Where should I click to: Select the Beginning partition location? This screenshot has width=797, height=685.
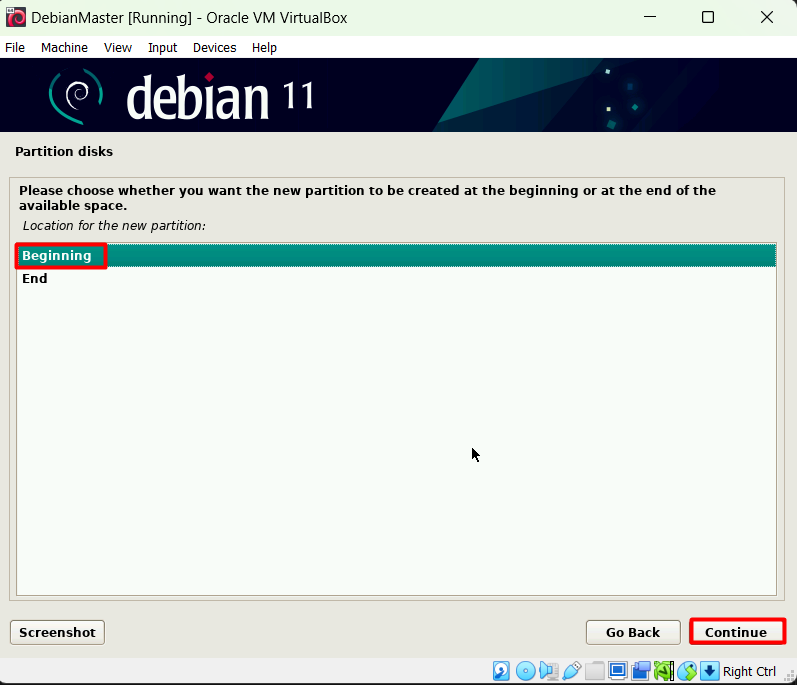pyautogui.click(x=396, y=256)
